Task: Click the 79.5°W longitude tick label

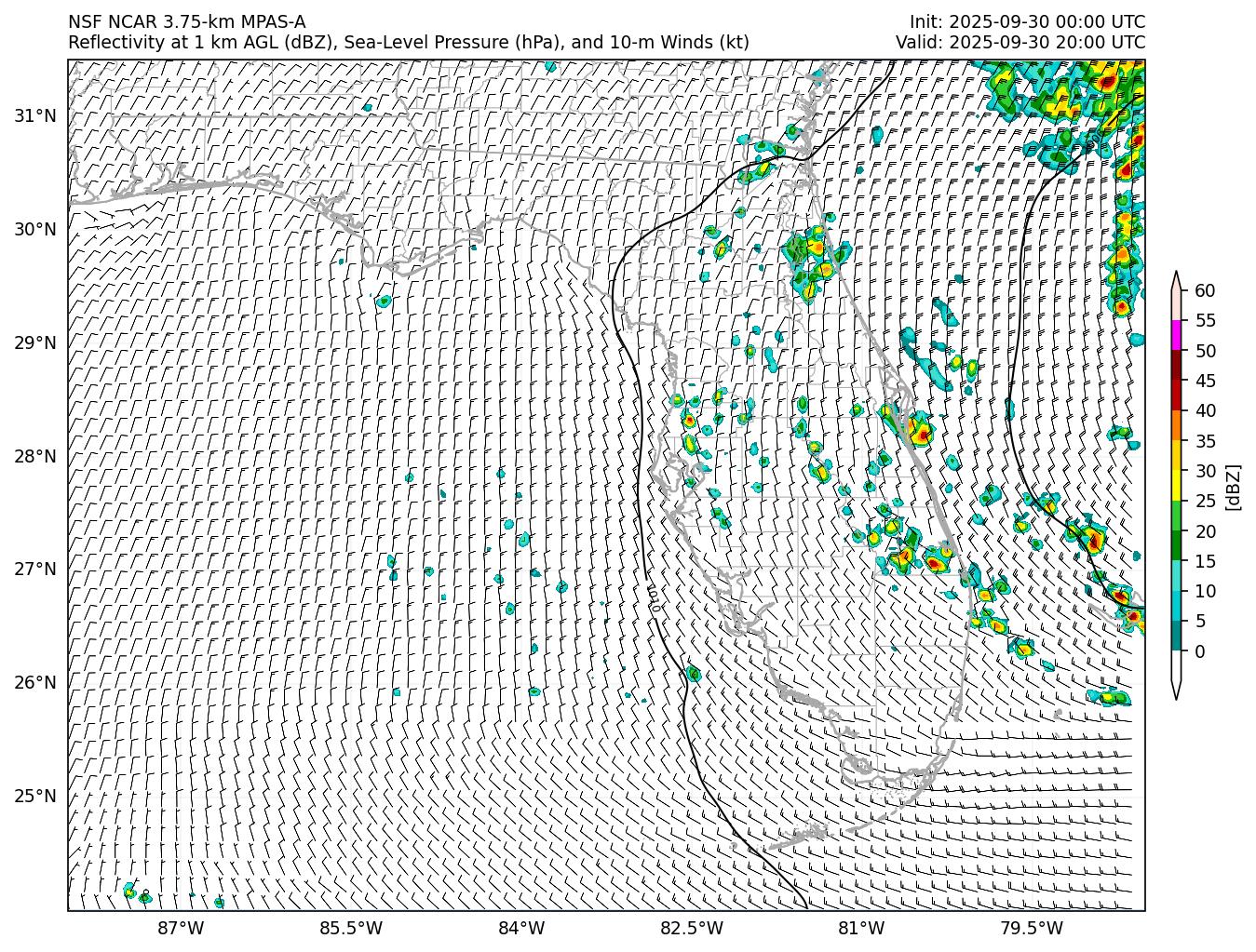Action: point(1032,928)
